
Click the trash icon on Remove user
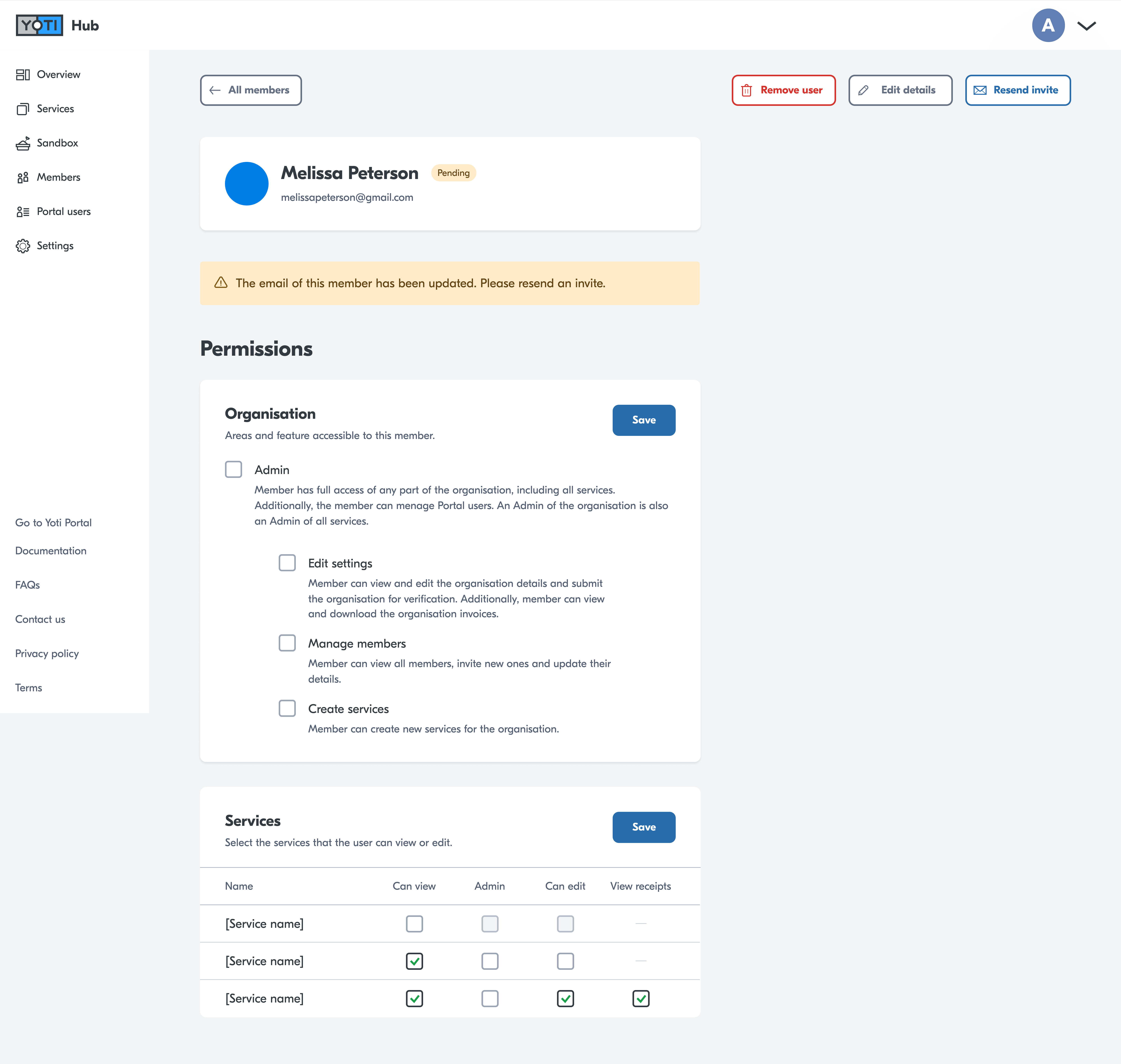click(747, 90)
